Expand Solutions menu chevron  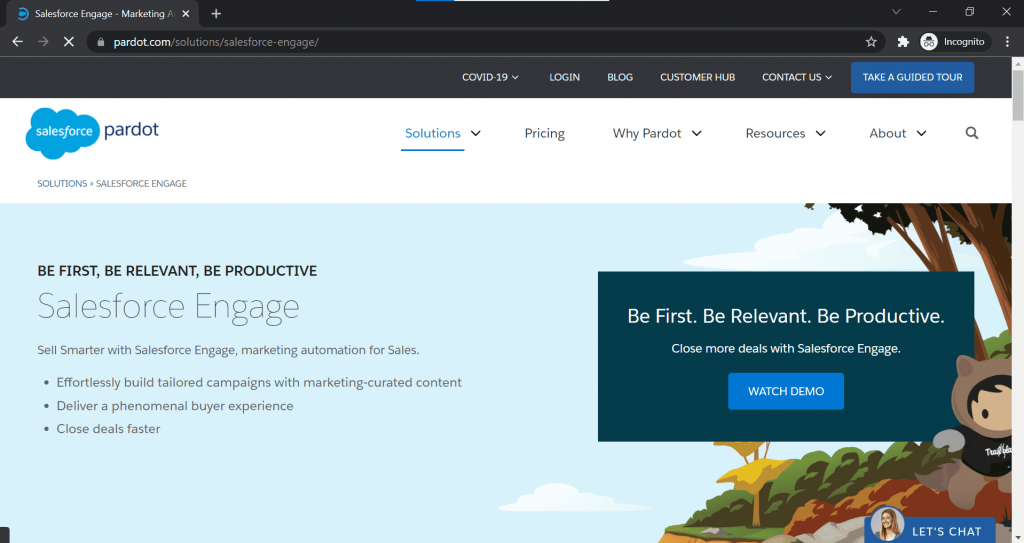click(x=476, y=133)
